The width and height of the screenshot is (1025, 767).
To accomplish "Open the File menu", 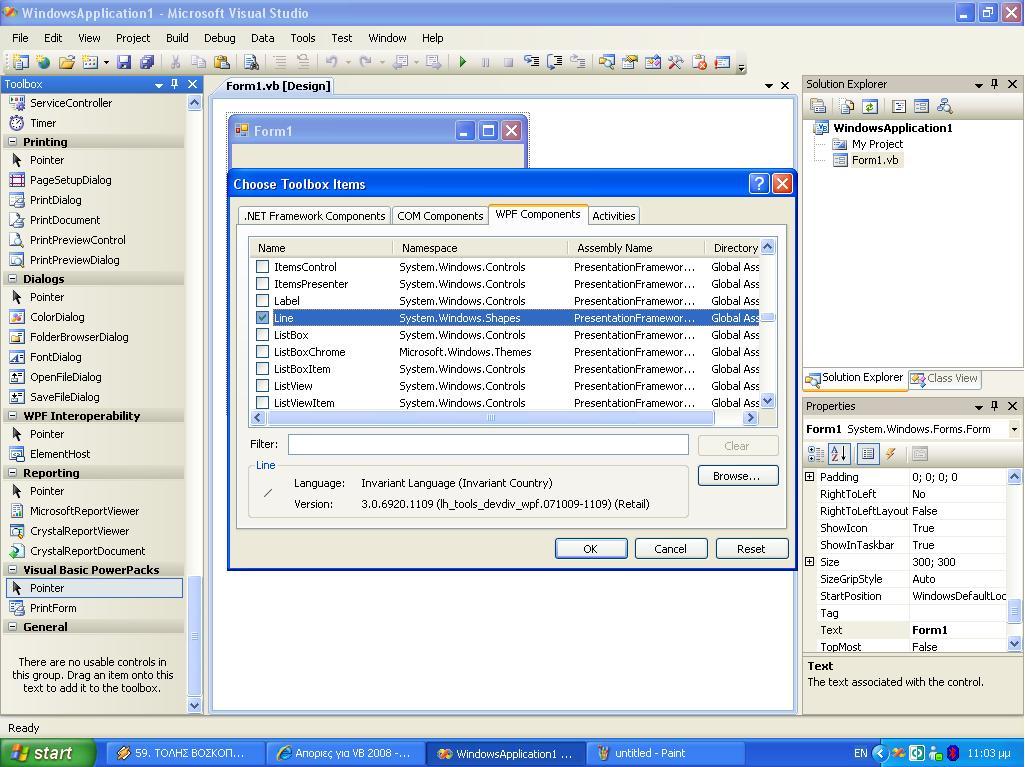I will [x=20, y=38].
